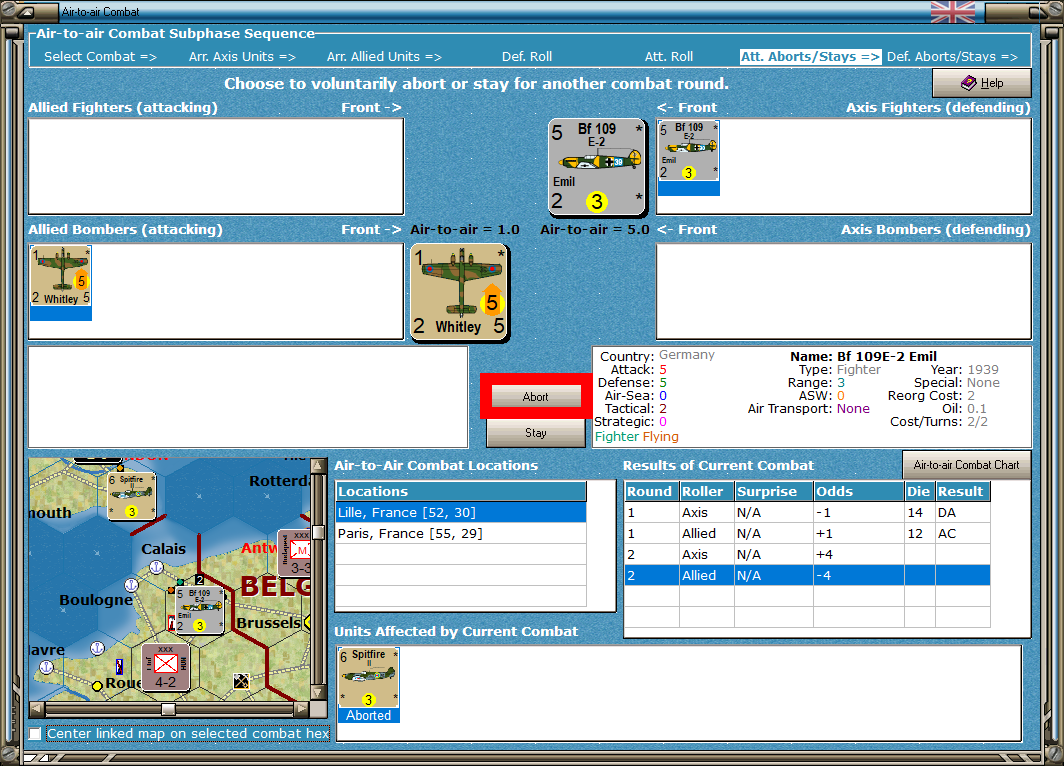Select small Bf 109 in Axis Fighters list

[688, 151]
